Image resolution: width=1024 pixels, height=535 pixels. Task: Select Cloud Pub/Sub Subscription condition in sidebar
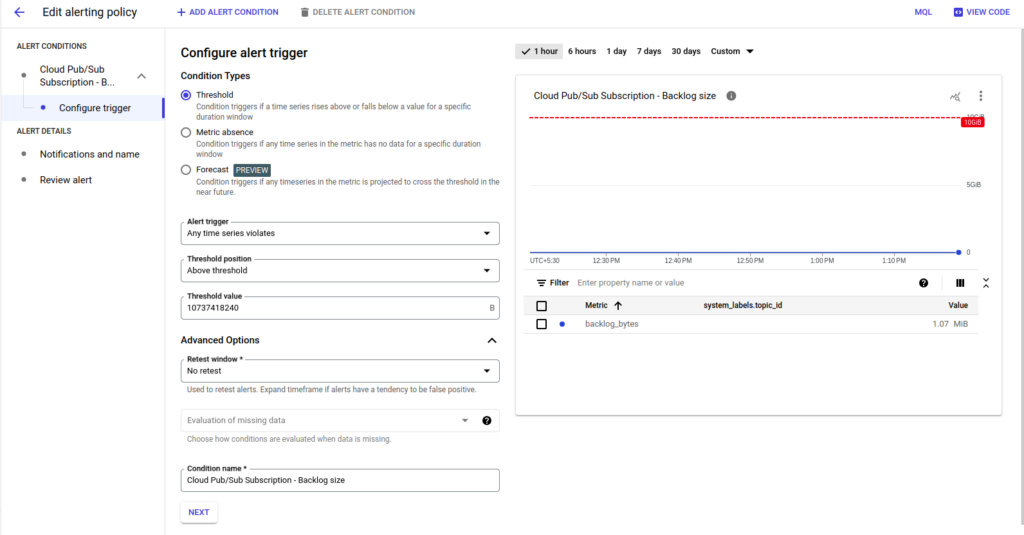77,76
